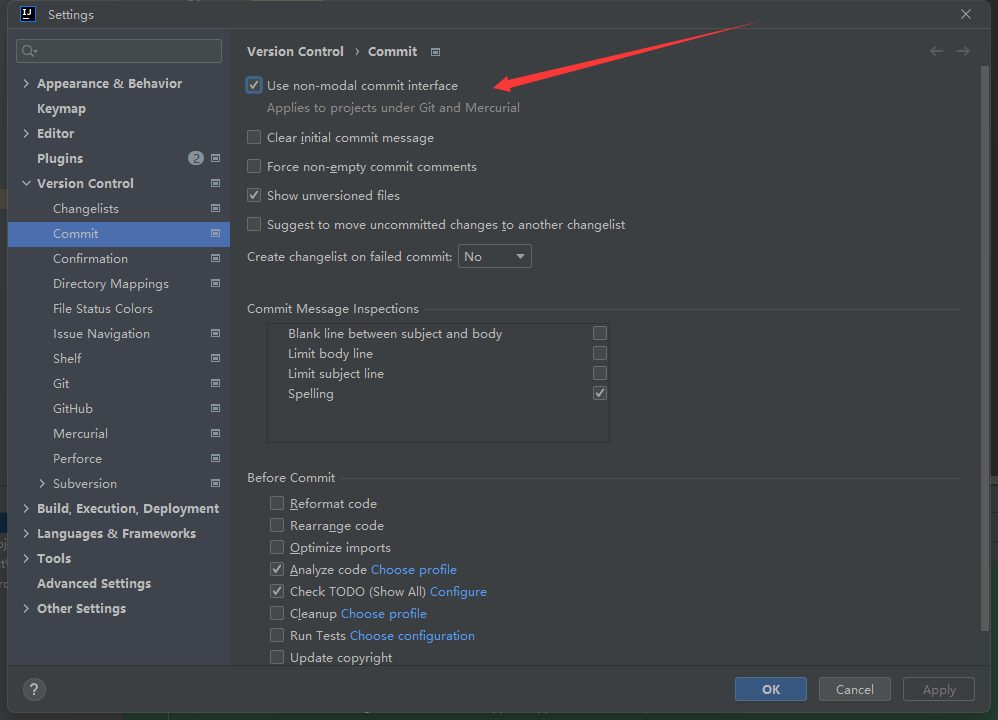This screenshot has height=720, width=998.
Task: Click the forward navigation arrow
Action: (962, 51)
